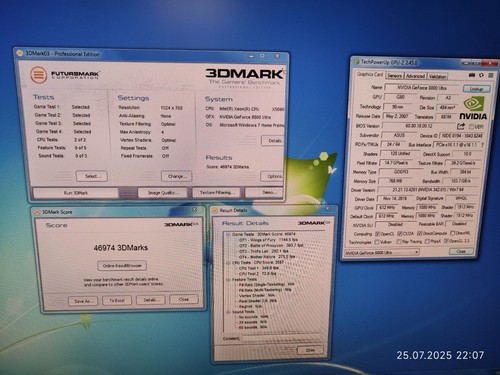500x375 pixels.
Task: Select the Pixel Shader 2.0 result row
Action: [258, 301]
